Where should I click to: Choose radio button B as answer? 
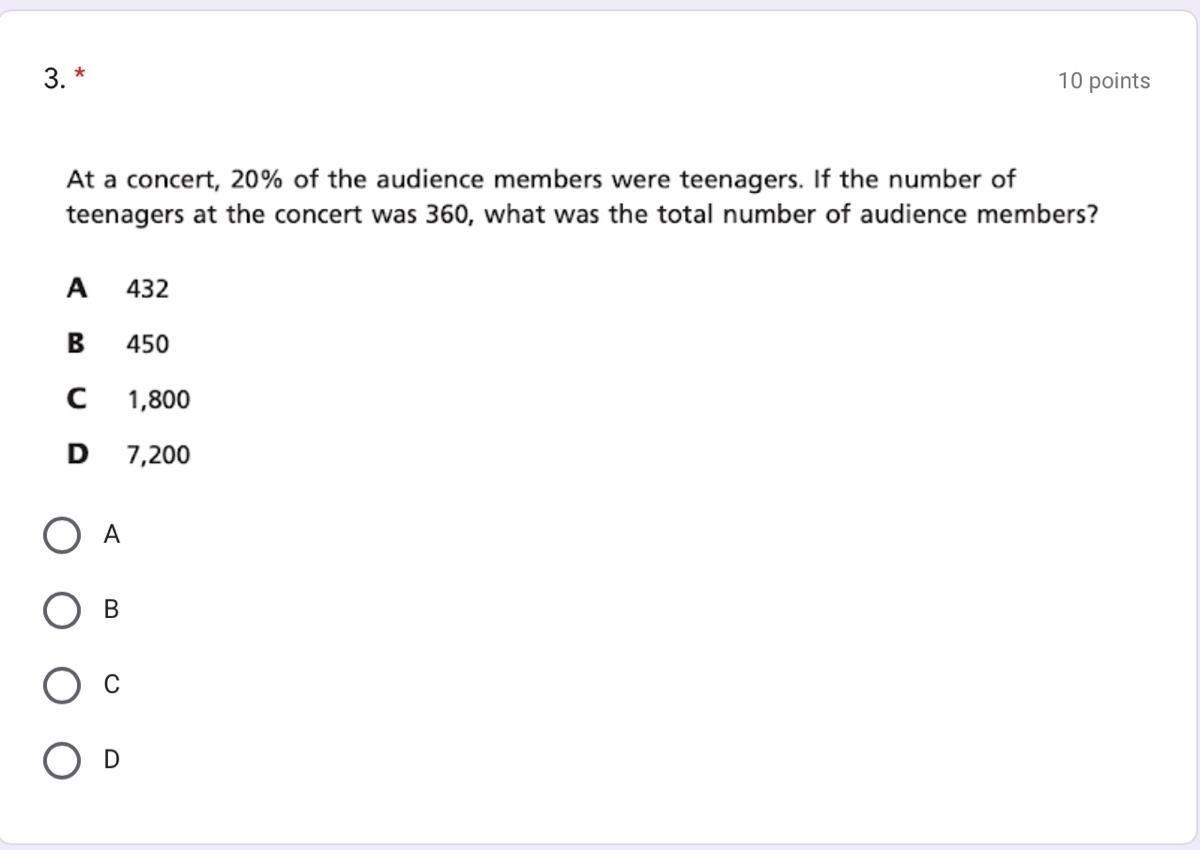62,610
